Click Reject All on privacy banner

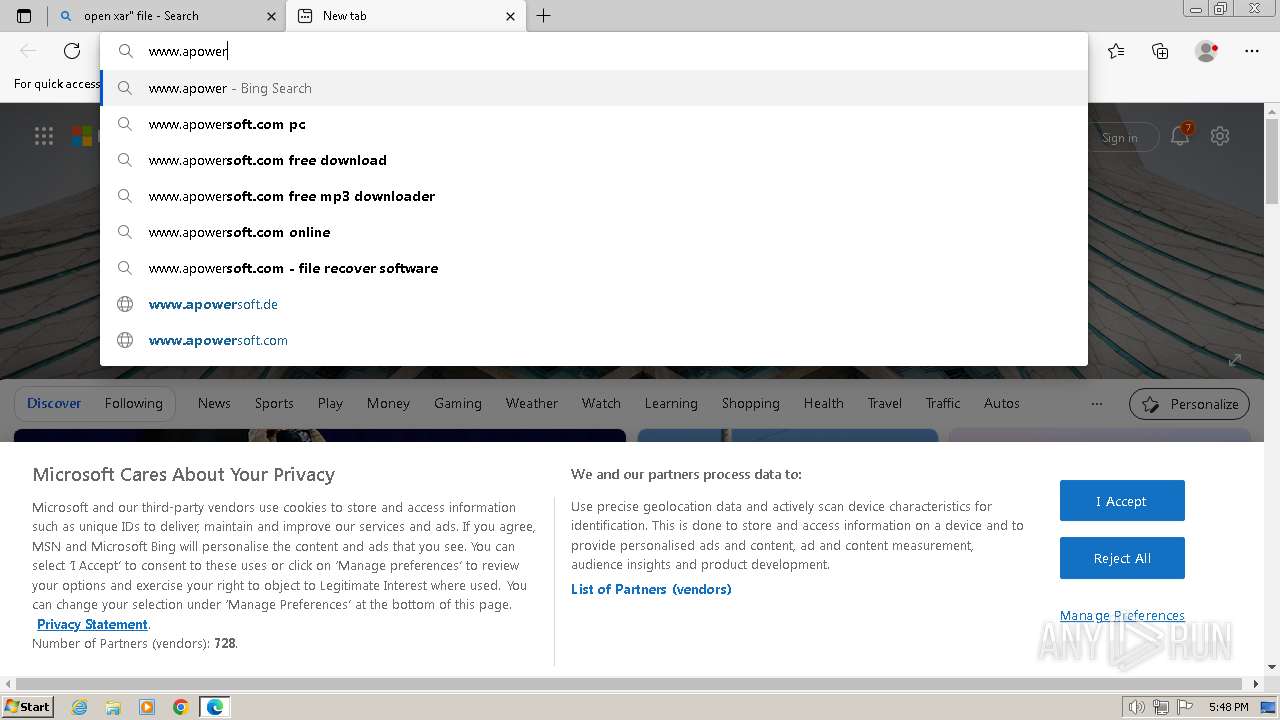pyautogui.click(x=1122, y=558)
